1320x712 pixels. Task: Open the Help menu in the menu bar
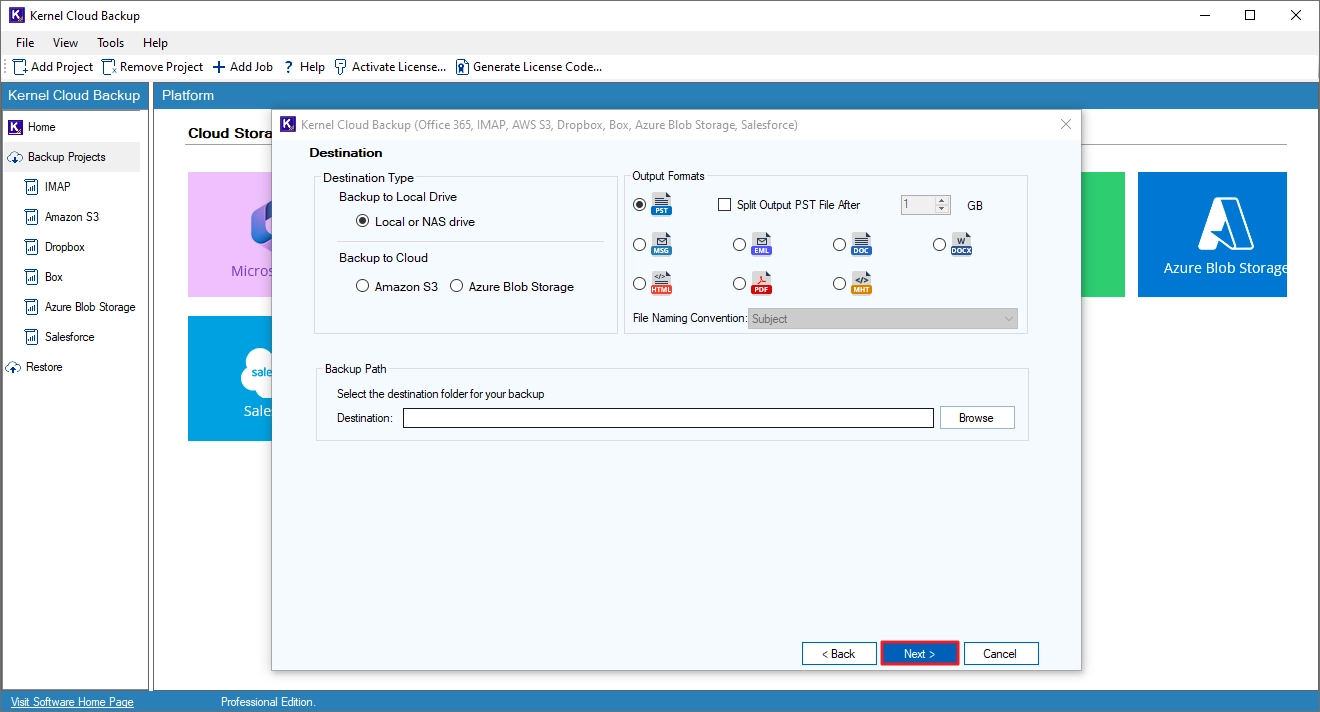[x=155, y=43]
